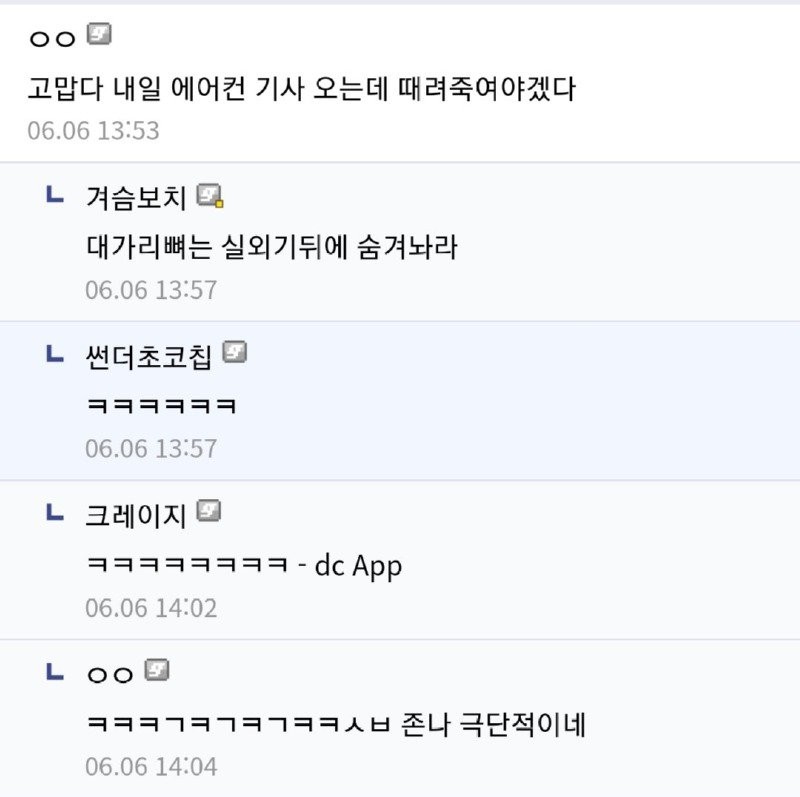The width and height of the screenshot is (800, 797).
Task: Select the reply text 대가리뼈는 실외기뒤에 숨겨놔라
Action: coord(272,247)
